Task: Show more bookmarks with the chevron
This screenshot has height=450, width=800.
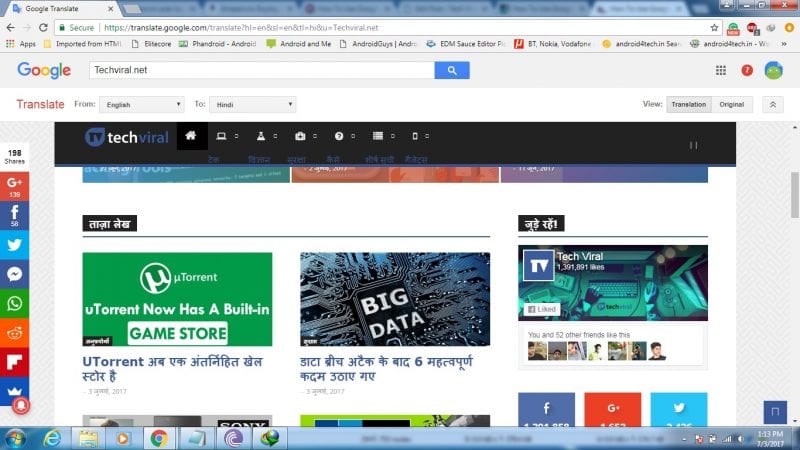Action: [x=784, y=44]
